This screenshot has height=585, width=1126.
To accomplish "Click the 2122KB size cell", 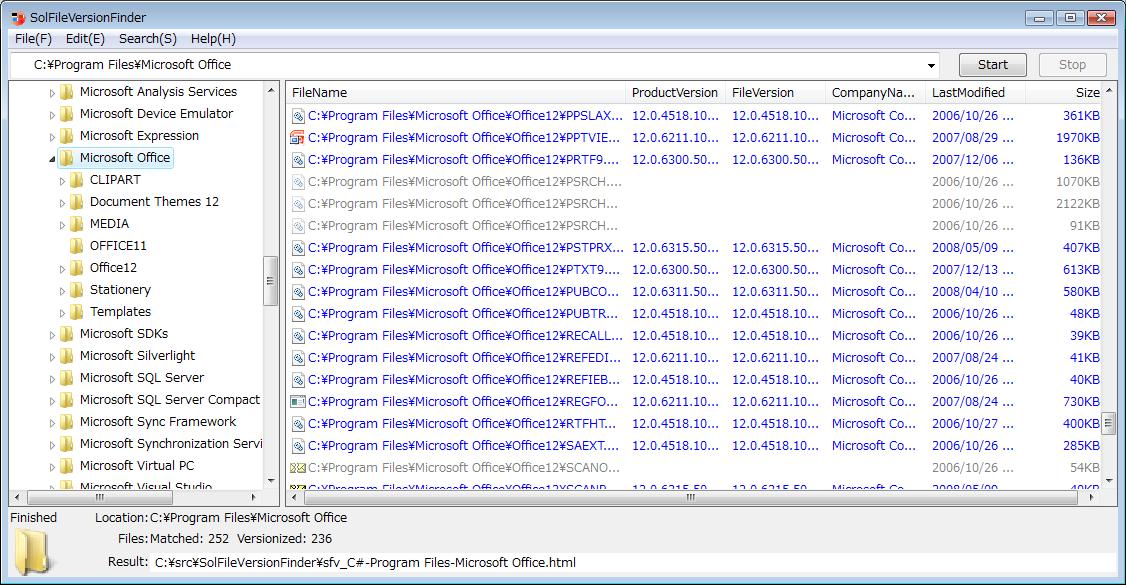I will pos(1077,204).
